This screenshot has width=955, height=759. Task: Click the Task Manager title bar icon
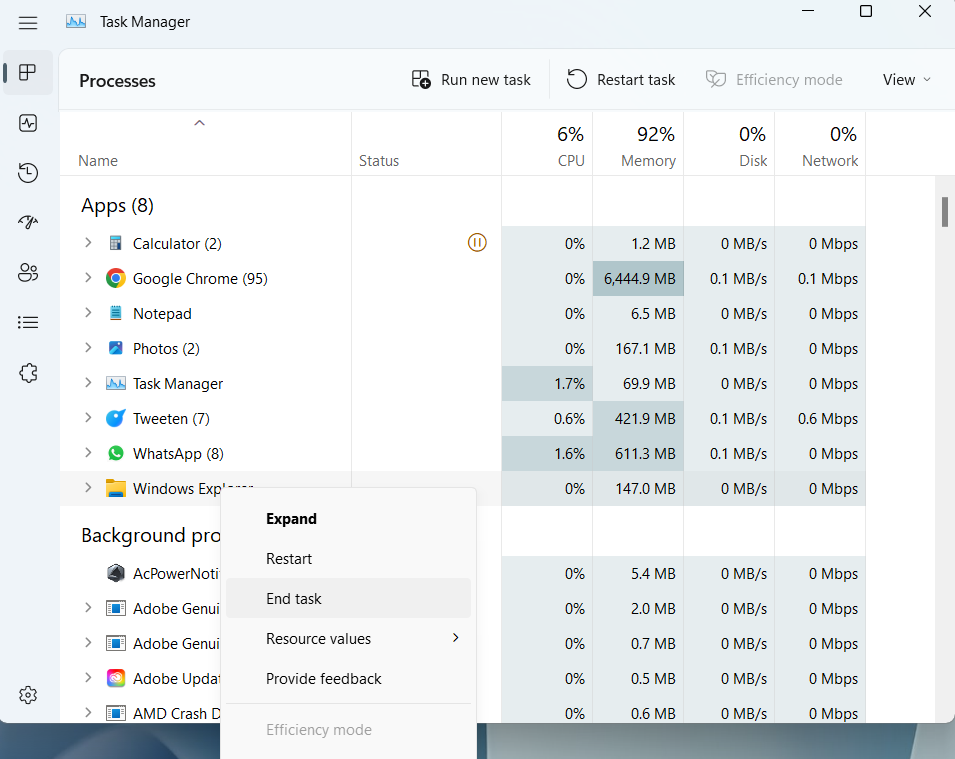click(x=76, y=22)
